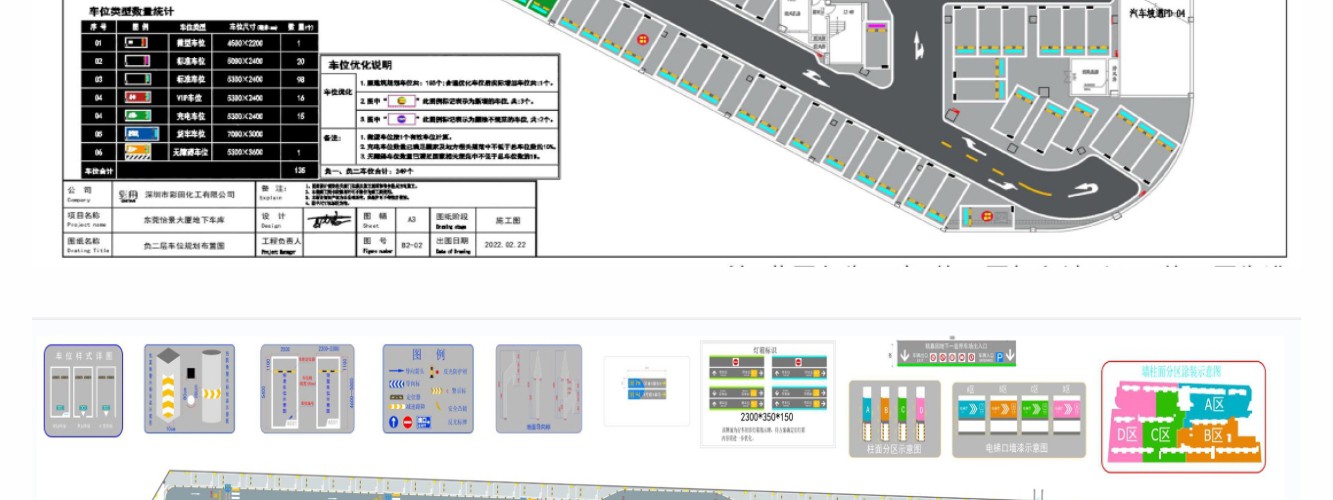Open the light box sign 2300*350*150 panel
This screenshot has height=500, width=1333.
(x=767, y=394)
